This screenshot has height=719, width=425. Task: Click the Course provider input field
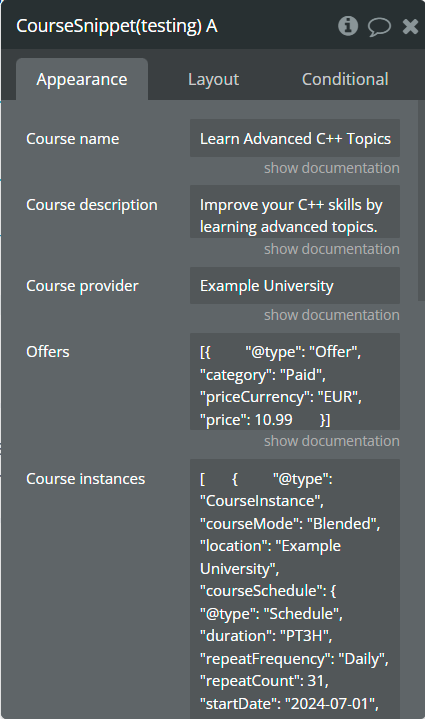pos(295,286)
